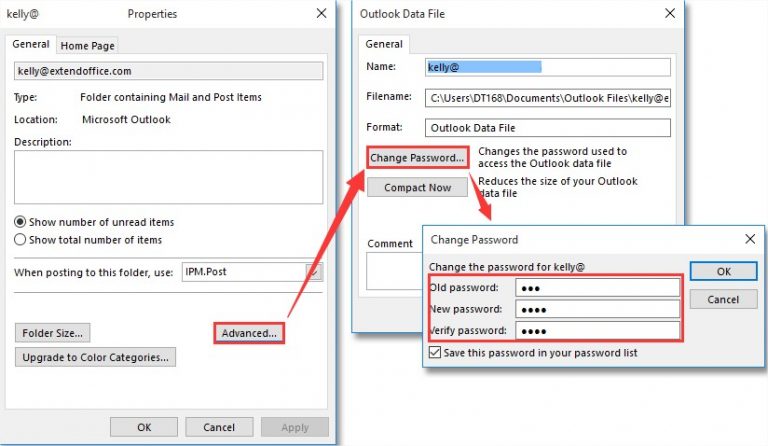Open Folder Size... details
The image size is (768, 446).
pos(52,333)
